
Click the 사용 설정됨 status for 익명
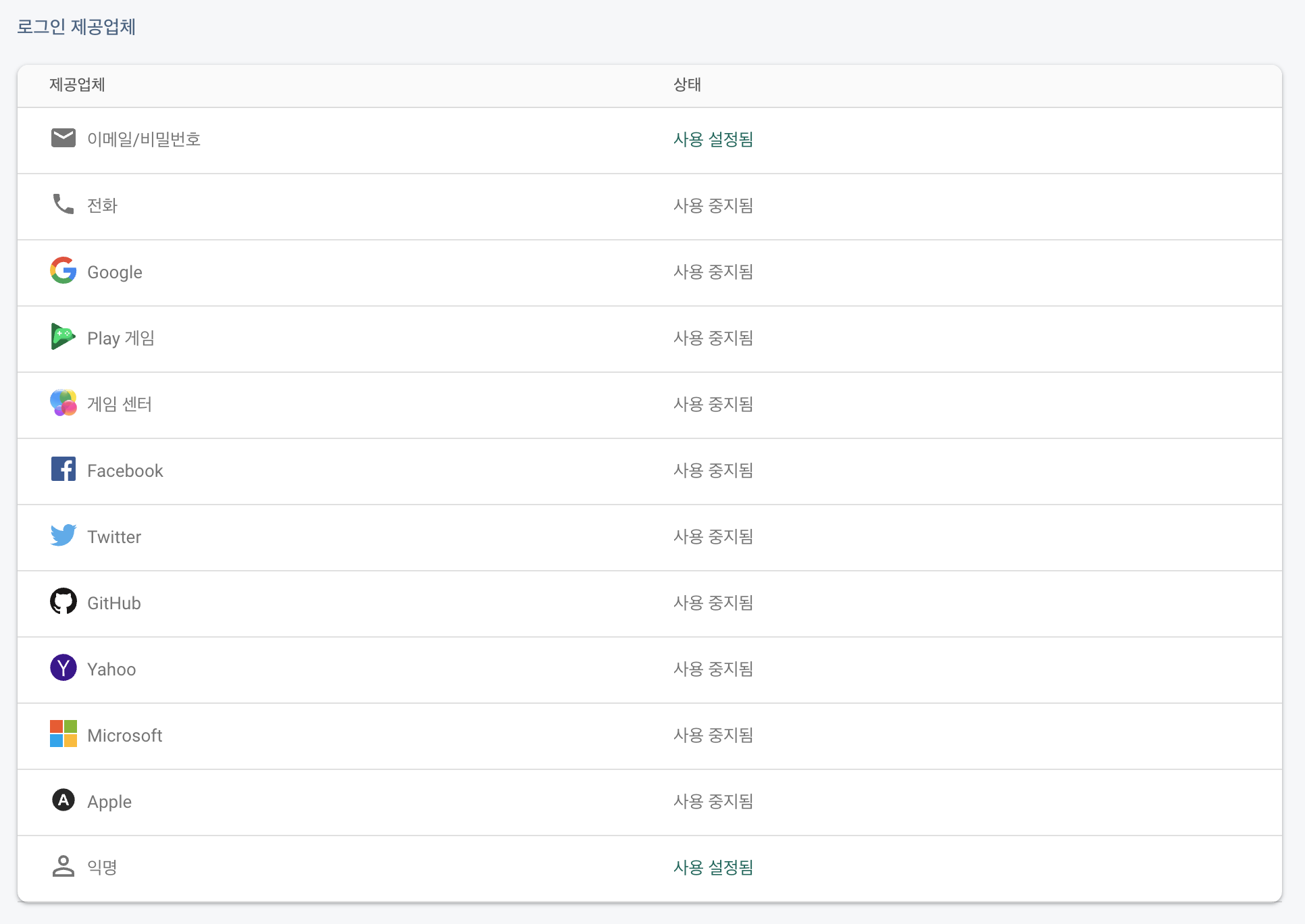pos(713,867)
